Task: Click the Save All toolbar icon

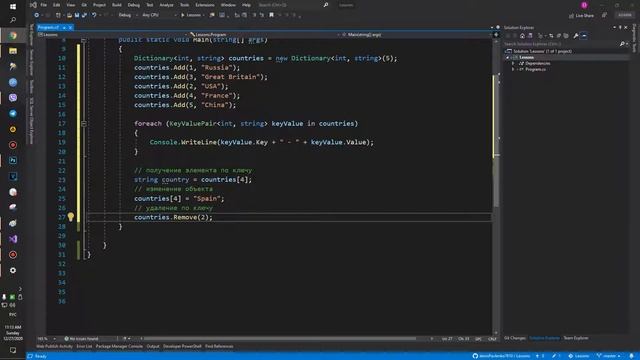Action: pos(84,15)
